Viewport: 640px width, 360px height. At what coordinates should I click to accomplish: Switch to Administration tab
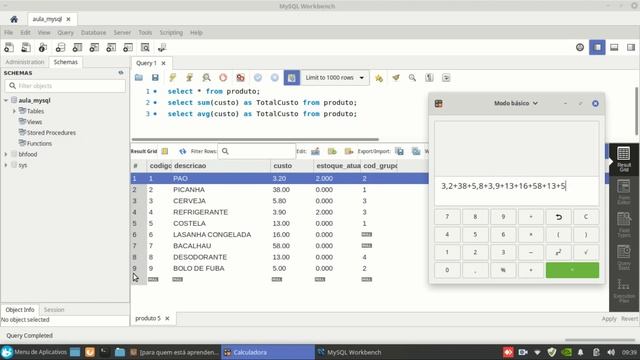pos(25,62)
